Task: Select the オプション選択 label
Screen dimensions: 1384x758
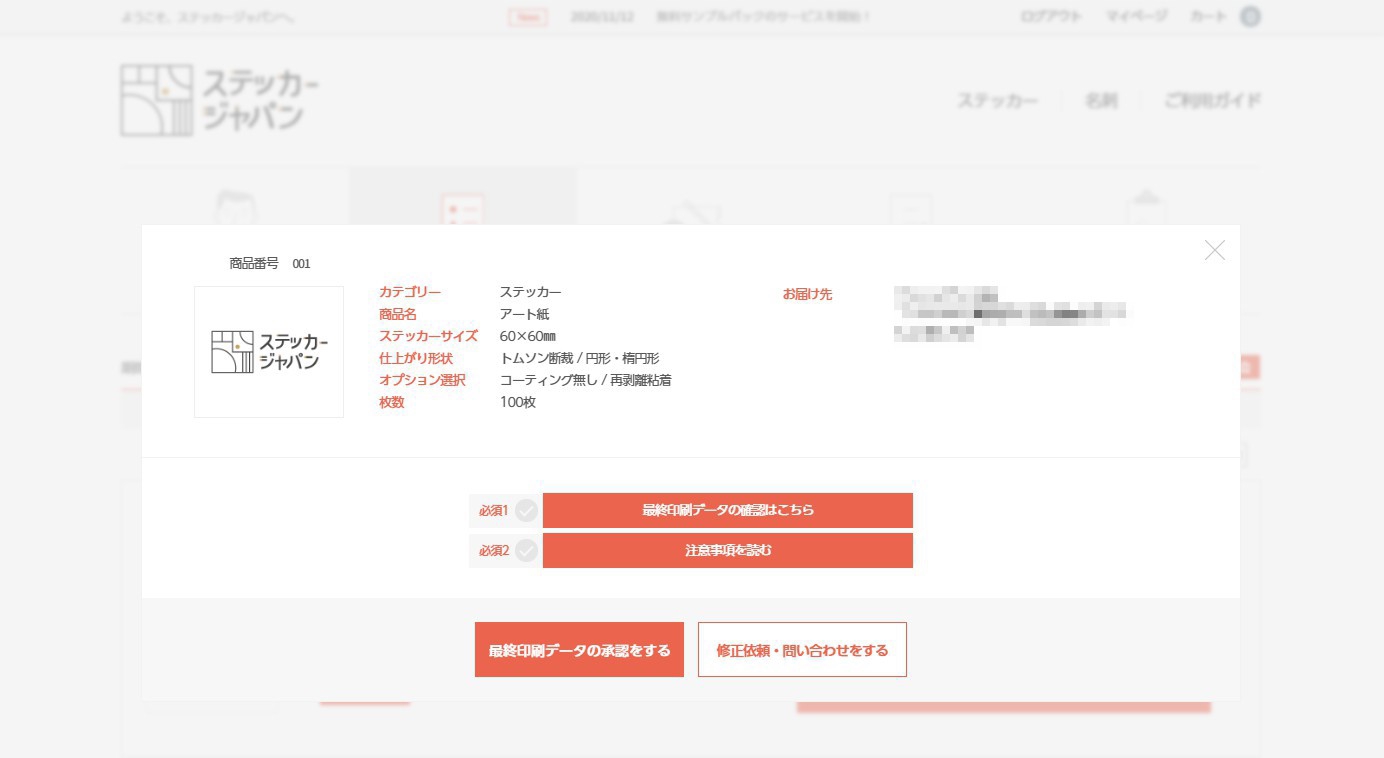Action: (422, 380)
